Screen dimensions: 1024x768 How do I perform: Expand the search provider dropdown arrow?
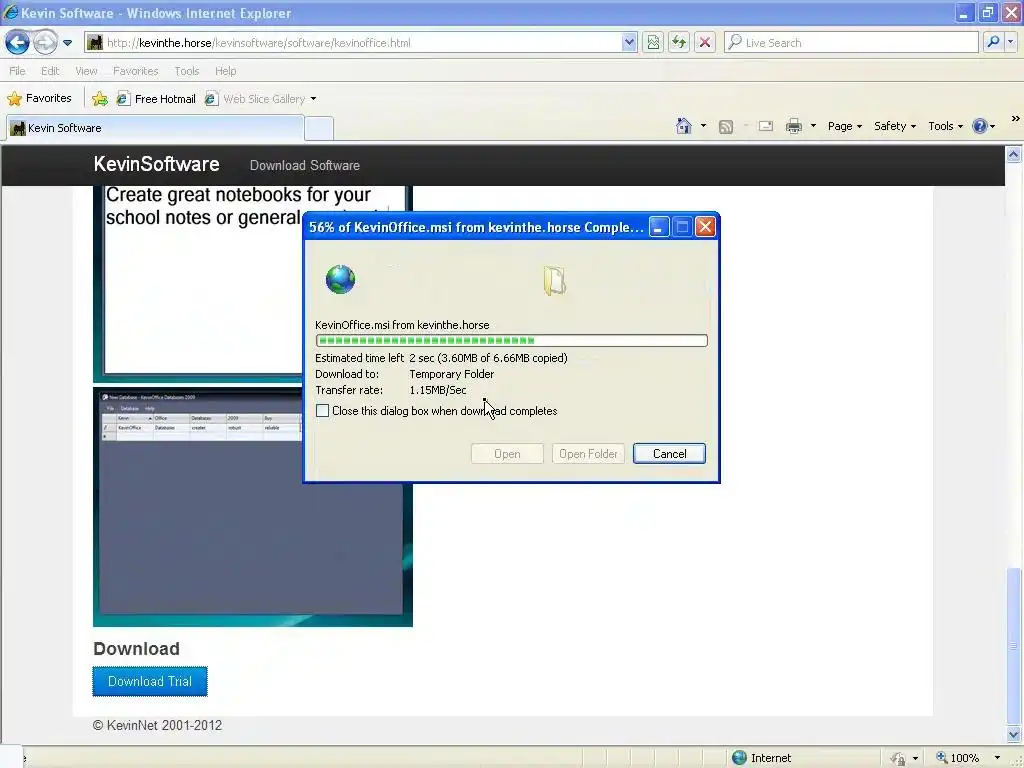coord(1011,42)
